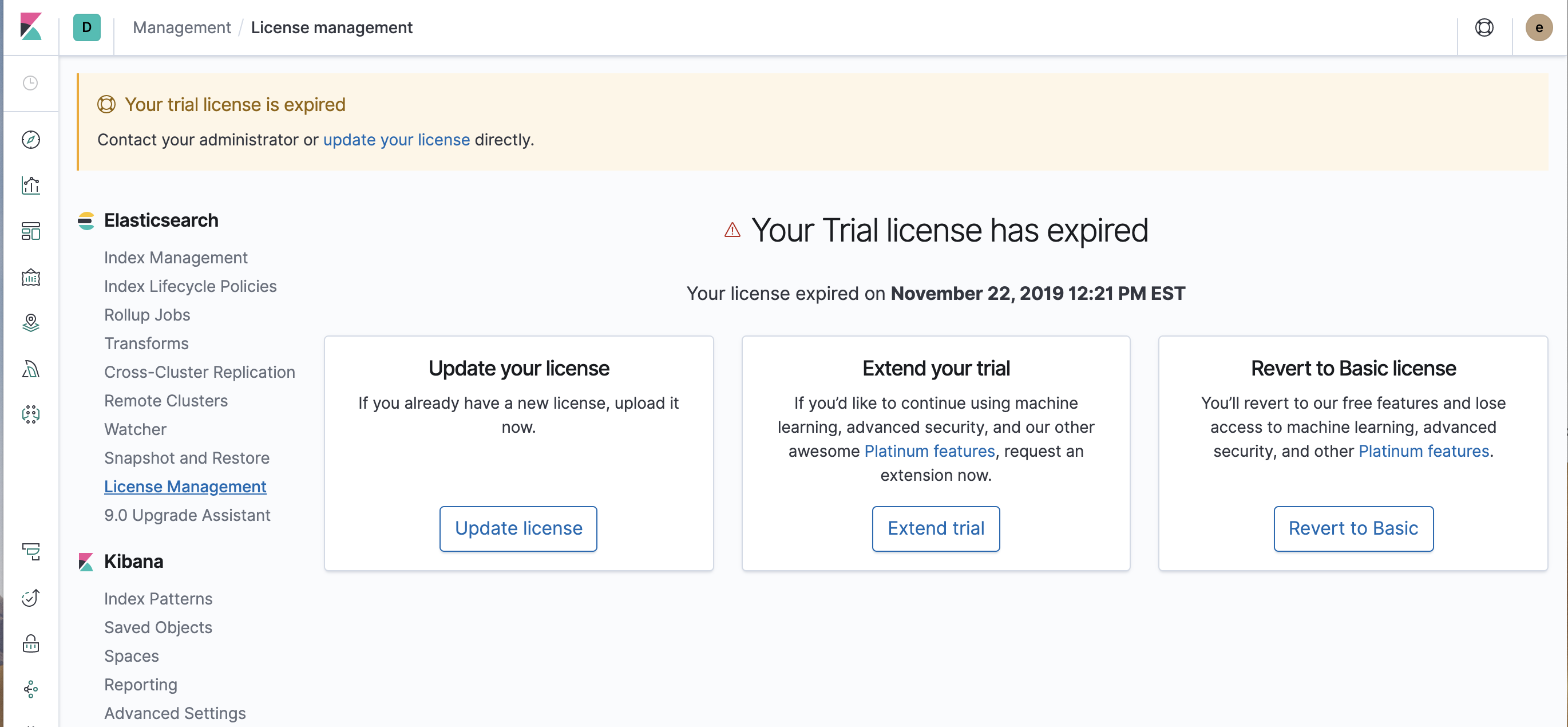
Task: Open the Platinum features link
Action: (x=928, y=451)
